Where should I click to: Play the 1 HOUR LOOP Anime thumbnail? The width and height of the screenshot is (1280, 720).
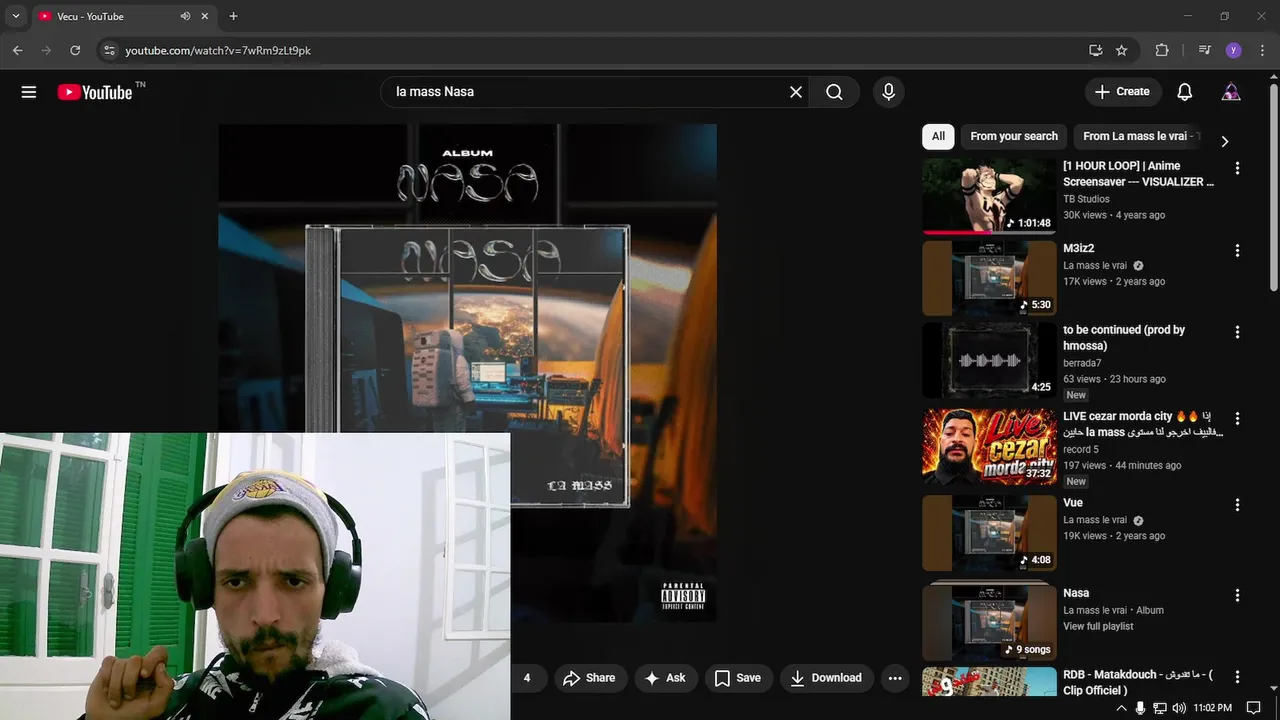pos(989,196)
